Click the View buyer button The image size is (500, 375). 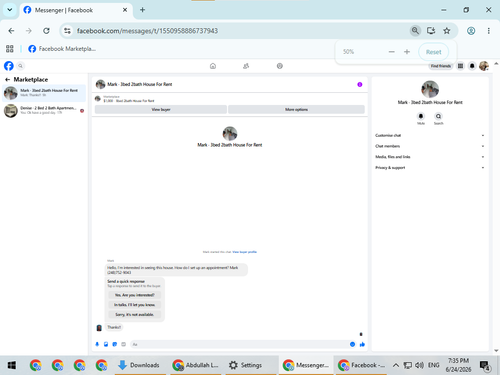[161, 109]
